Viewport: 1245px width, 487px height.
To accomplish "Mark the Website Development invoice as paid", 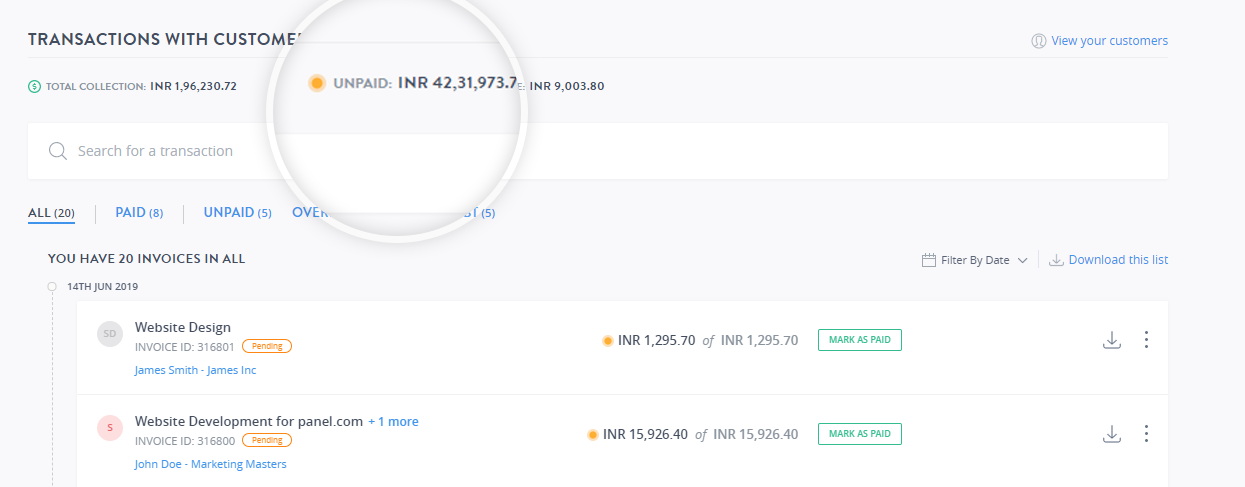I will [x=860, y=434].
